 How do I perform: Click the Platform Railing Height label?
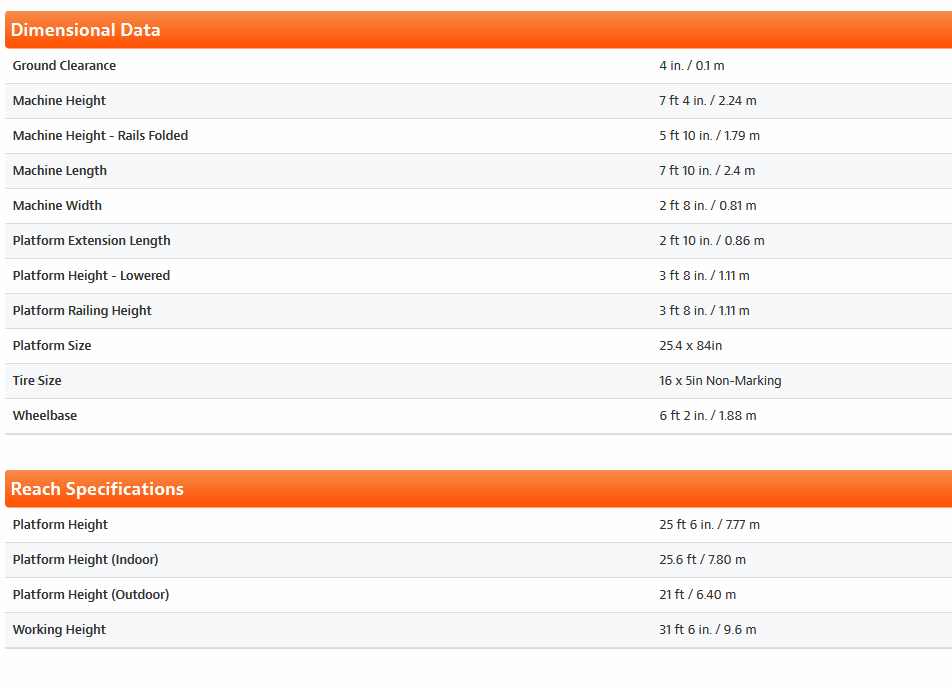coord(82,311)
